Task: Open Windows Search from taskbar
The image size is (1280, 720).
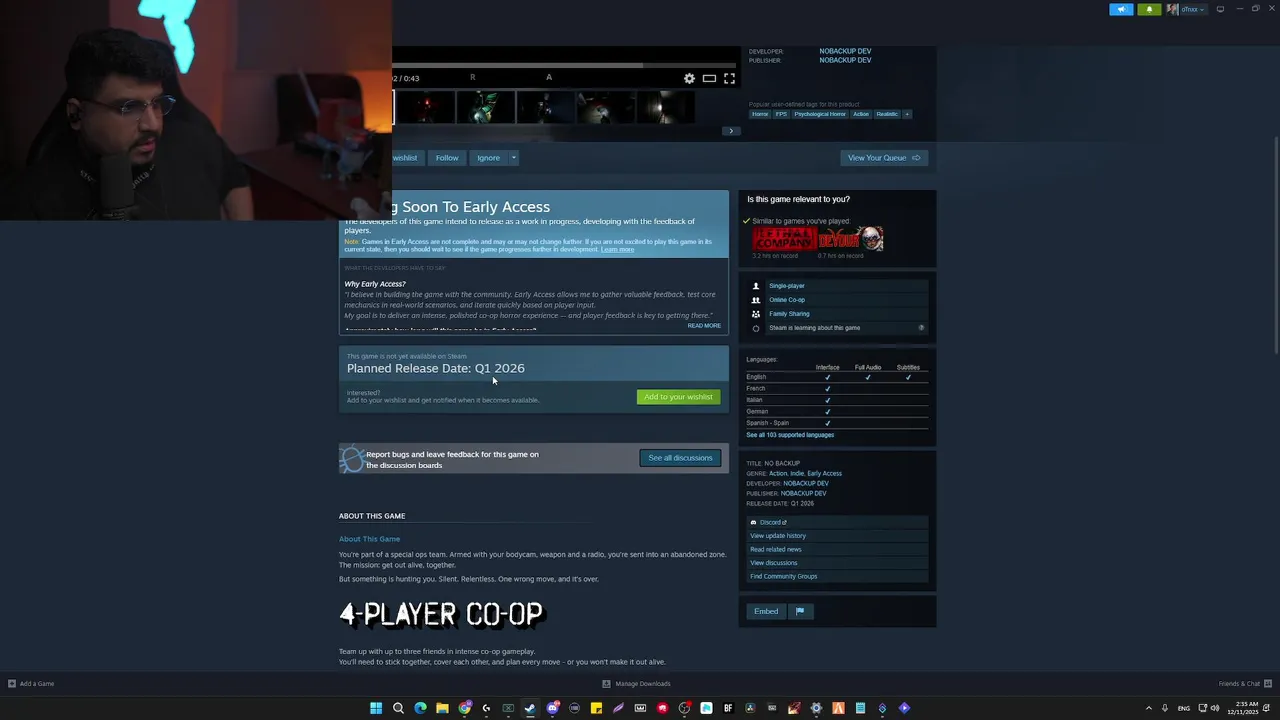Action: (x=398, y=708)
